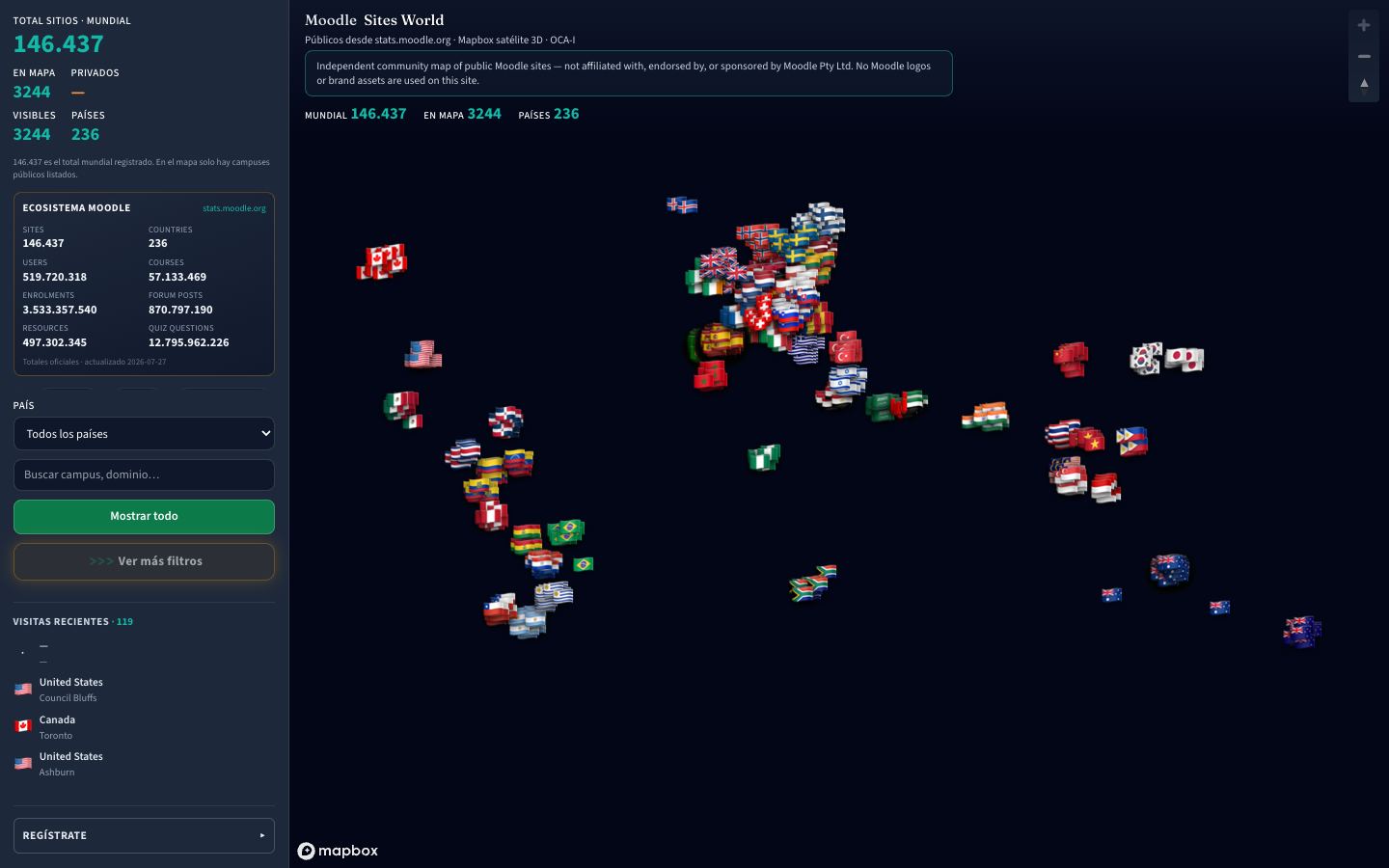1389x868 pixels.
Task: Zoom out of the map
Action: (1364, 57)
